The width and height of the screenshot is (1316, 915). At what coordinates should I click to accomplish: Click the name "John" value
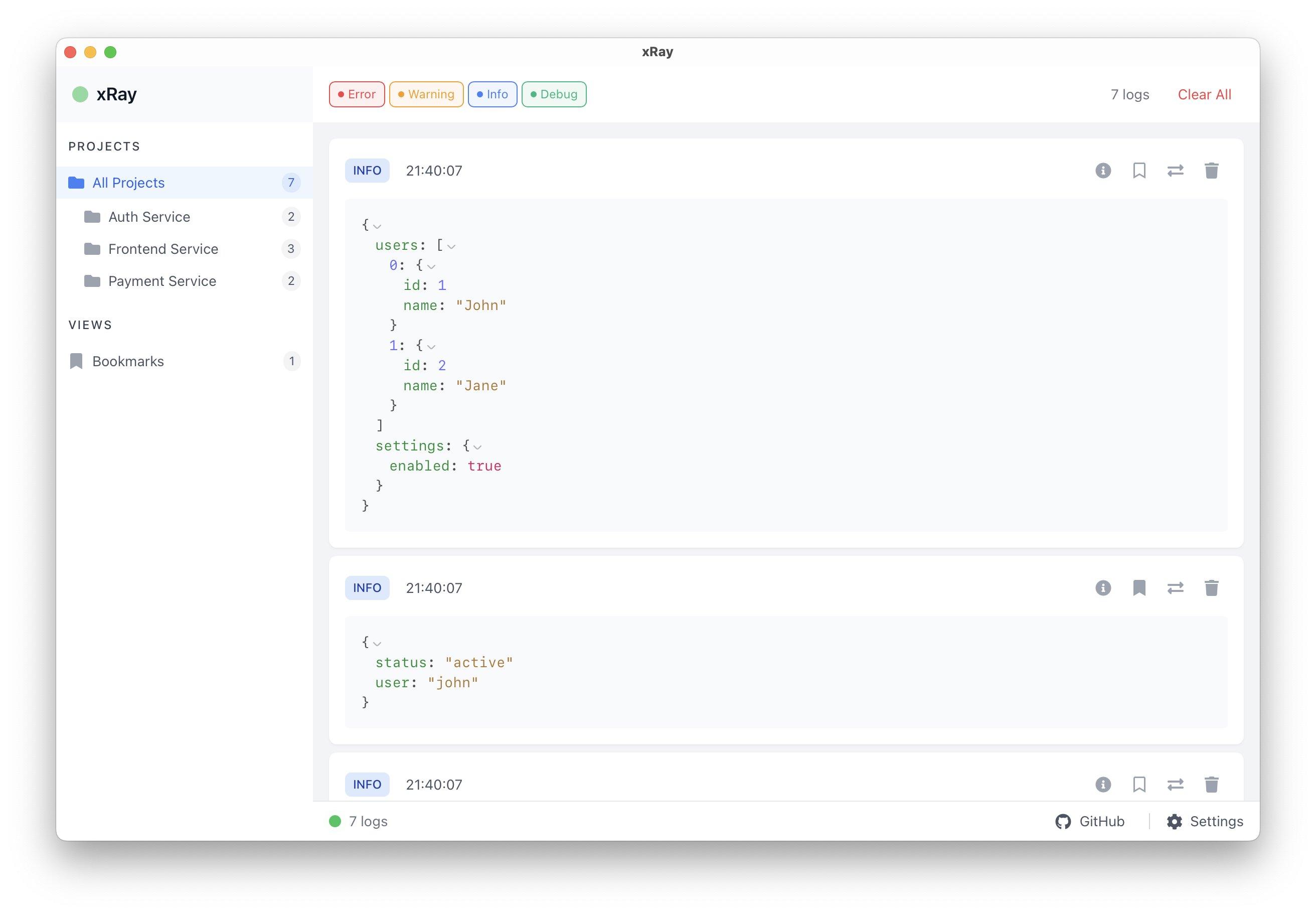click(481, 306)
